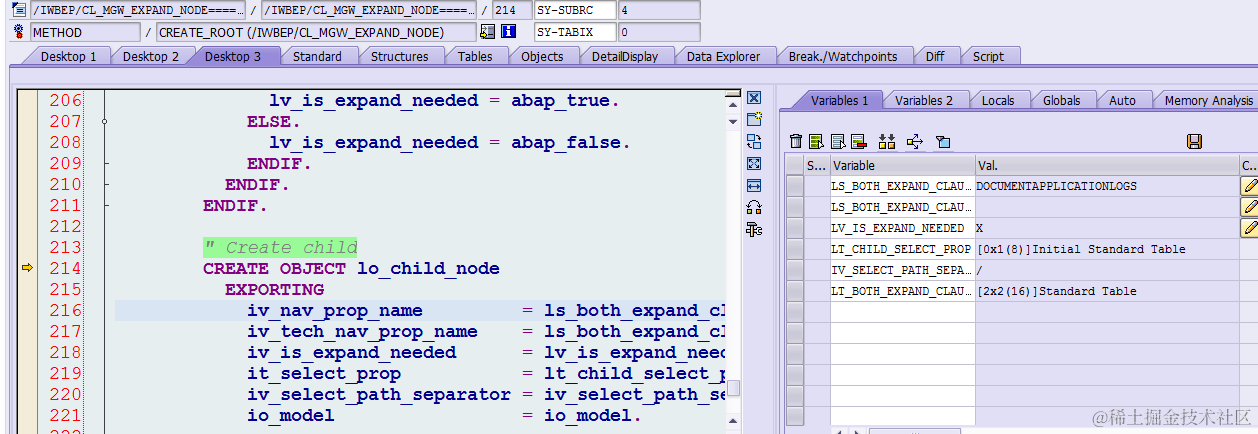
Task: Open the Objects tab
Action: (x=542, y=56)
